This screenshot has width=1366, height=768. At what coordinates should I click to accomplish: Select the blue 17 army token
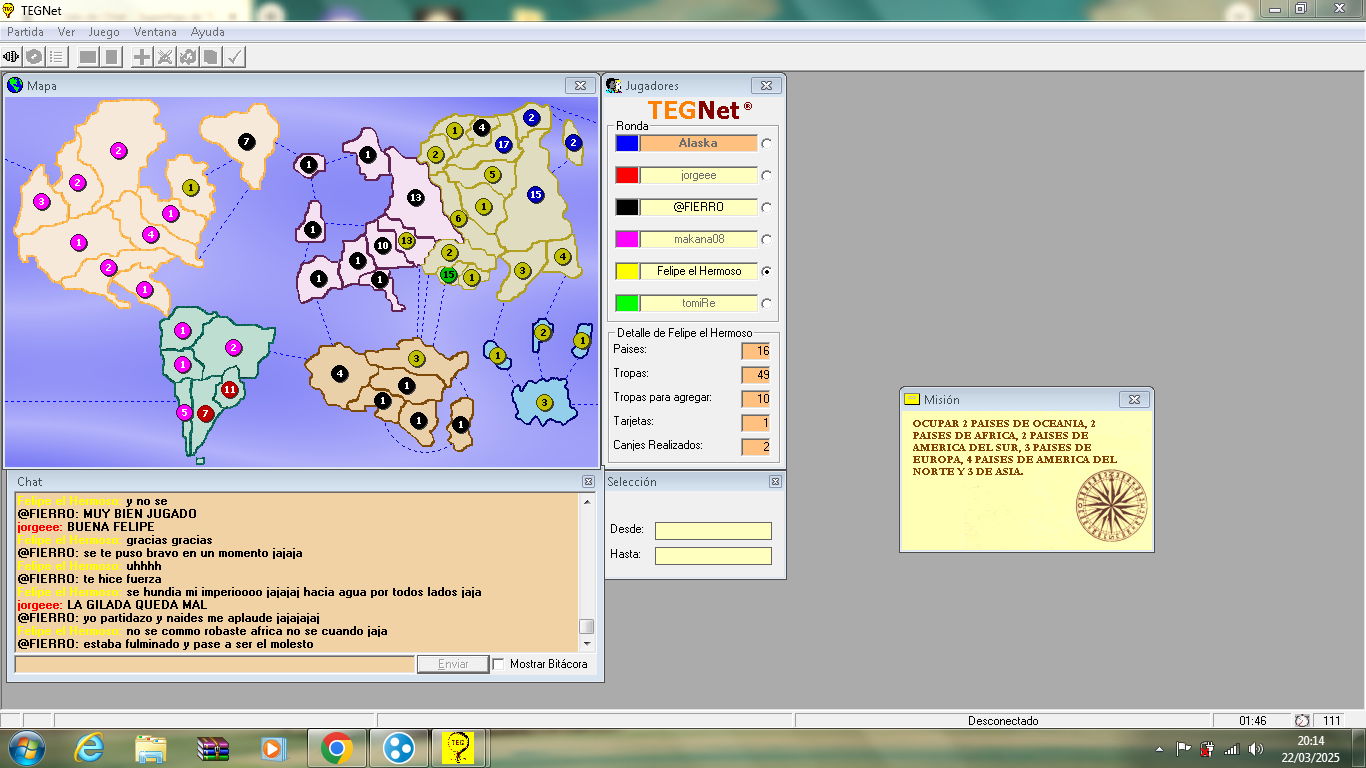point(503,144)
